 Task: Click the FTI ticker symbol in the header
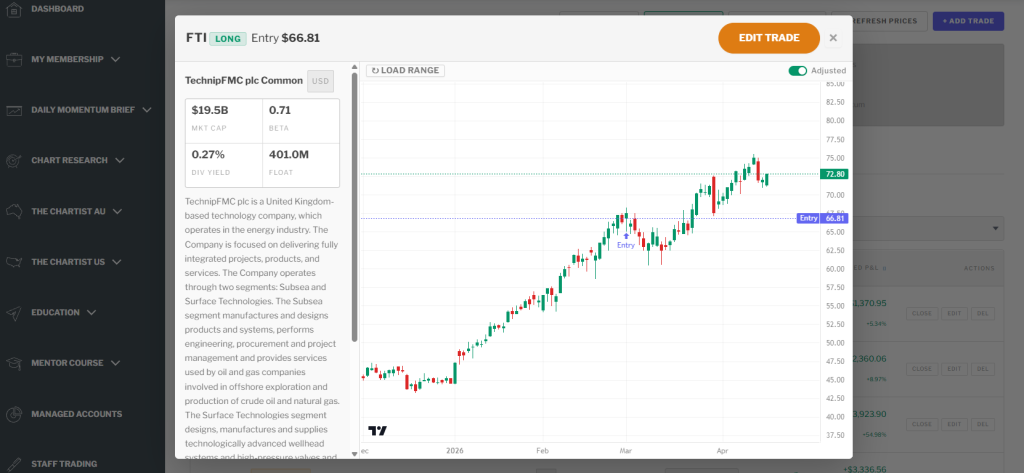pos(197,38)
